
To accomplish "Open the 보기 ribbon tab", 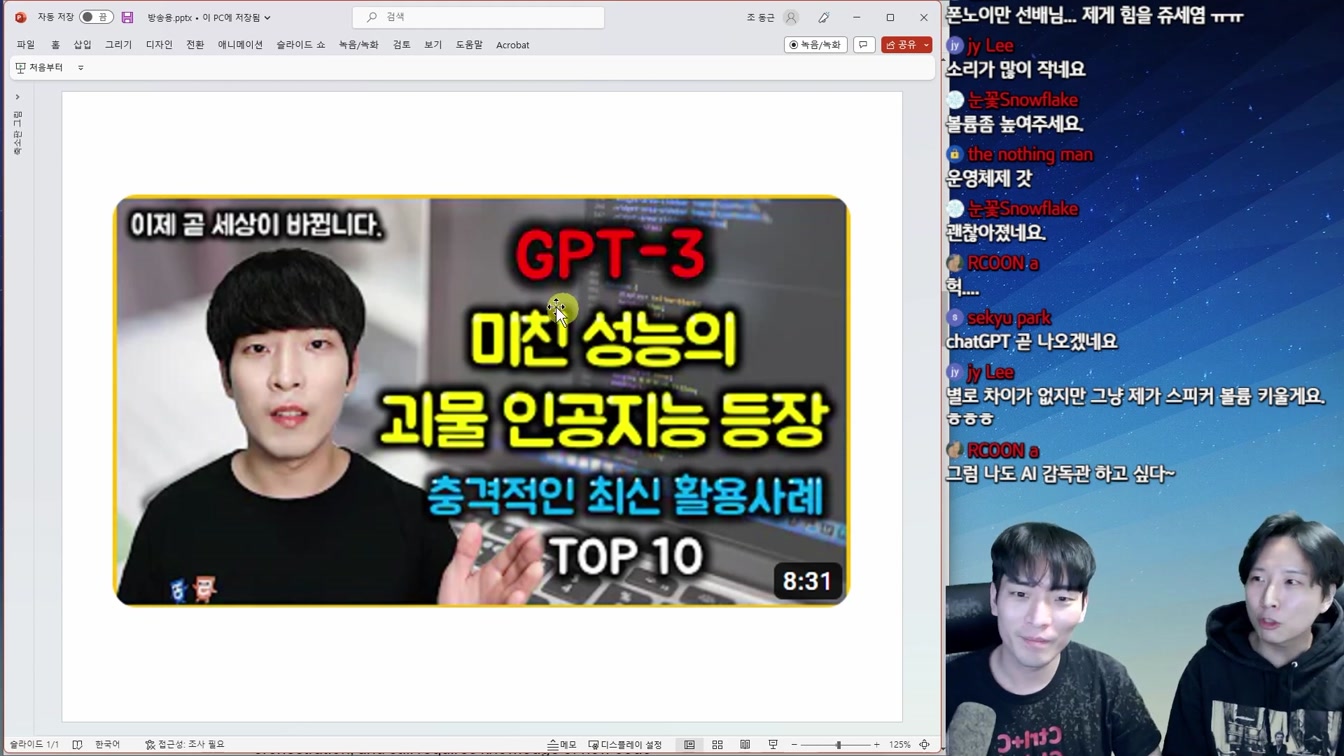I will (433, 45).
